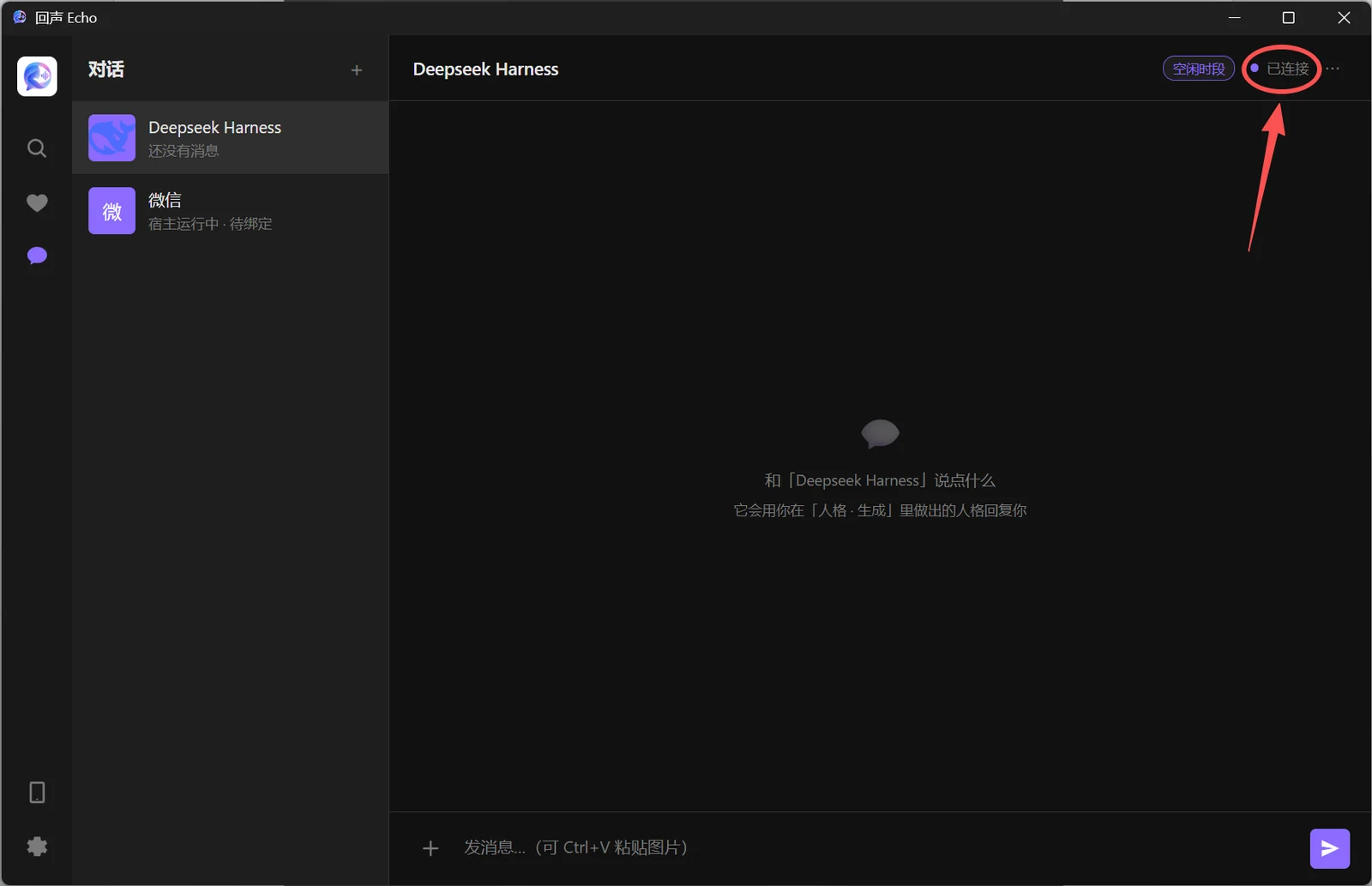Screen dimensions: 1372x886
Task: Open the phone device icon
Action: click(37, 793)
